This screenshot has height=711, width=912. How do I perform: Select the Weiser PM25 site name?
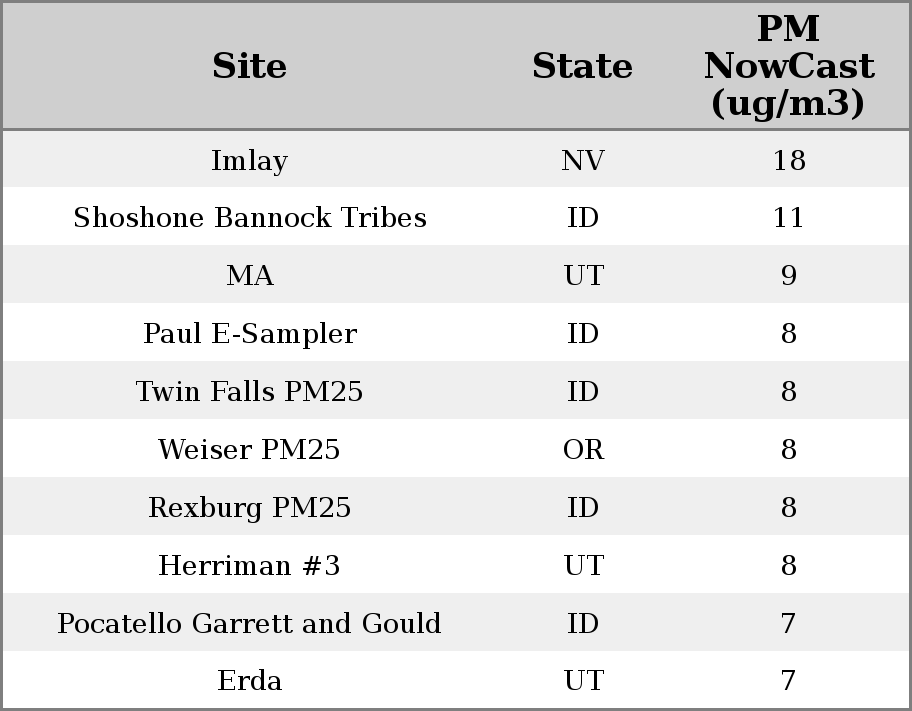coord(249,450)
